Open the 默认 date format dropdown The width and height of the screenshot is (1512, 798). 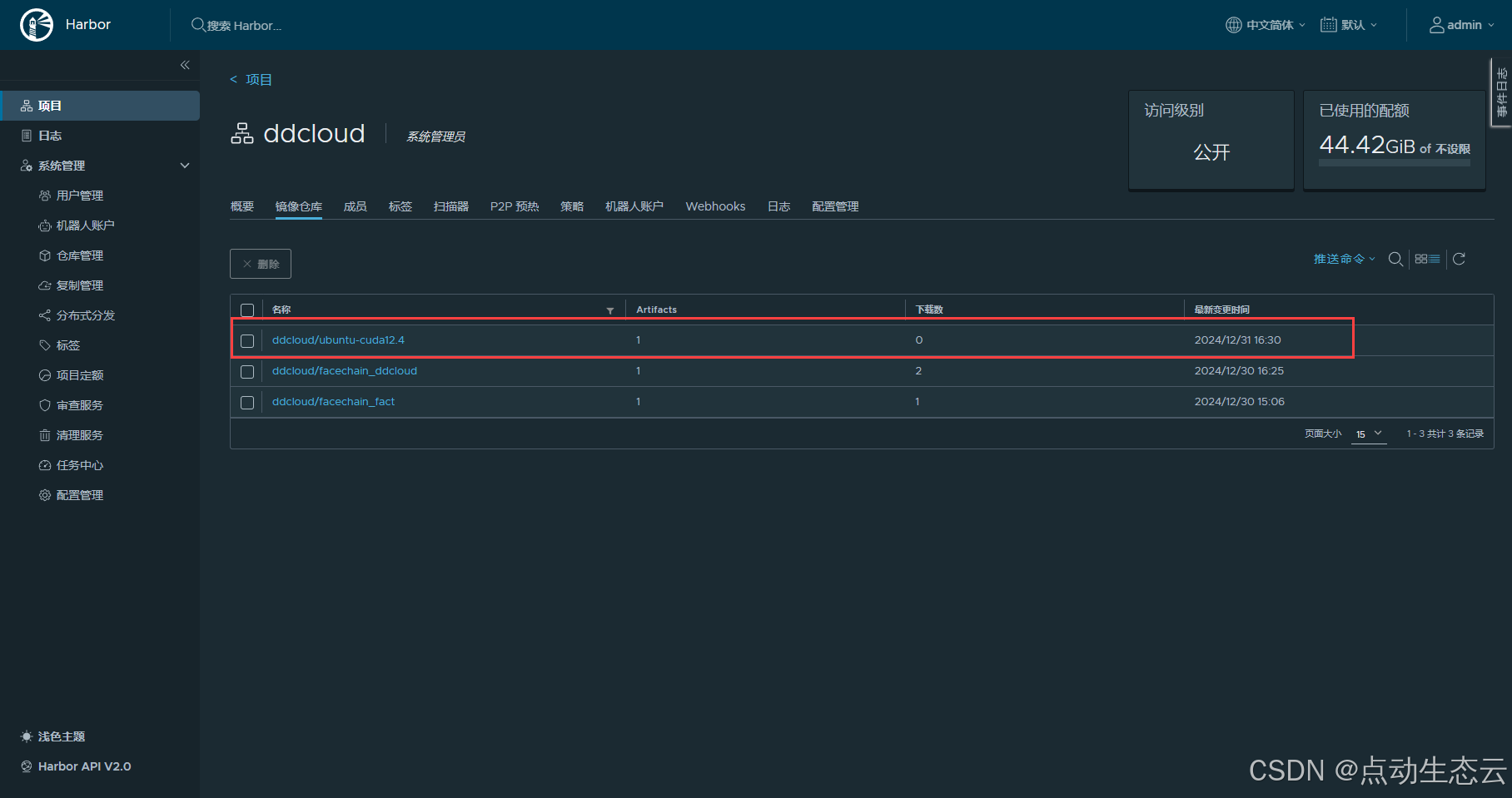(x=1349, y=25)
